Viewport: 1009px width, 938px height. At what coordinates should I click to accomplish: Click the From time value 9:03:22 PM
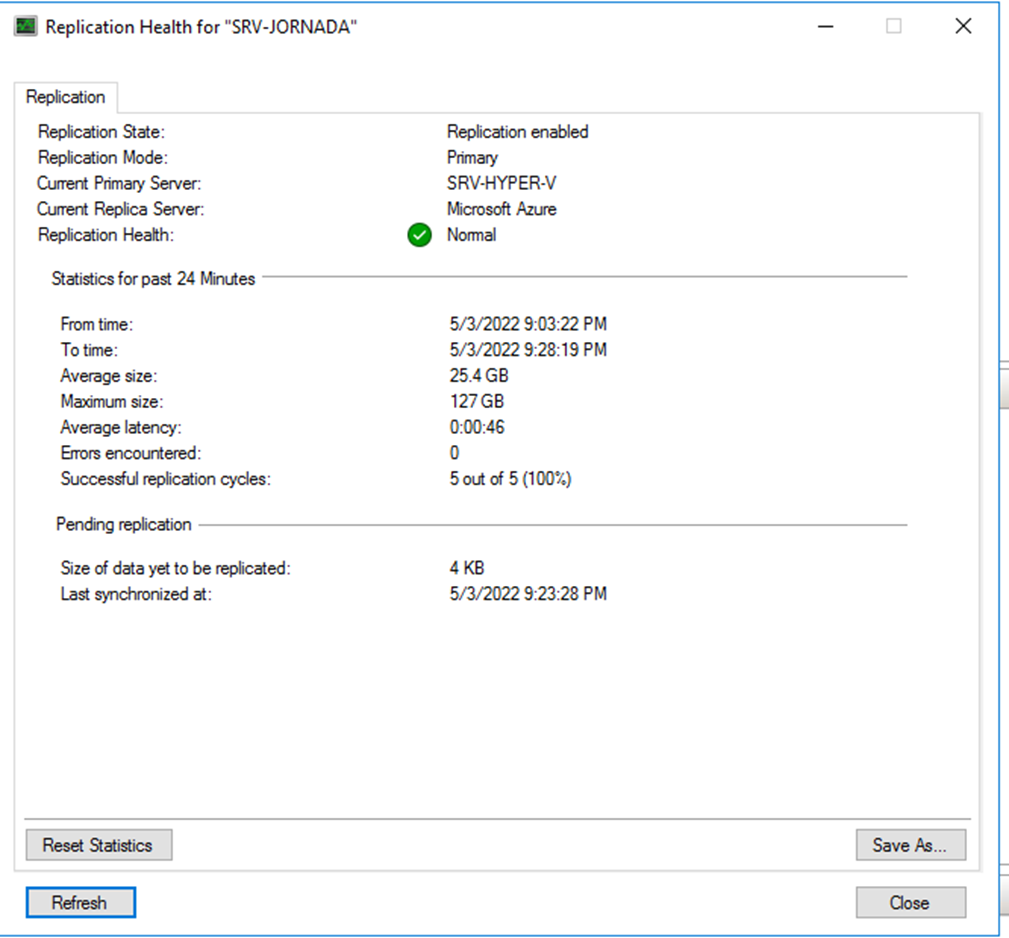coord(528,324)
